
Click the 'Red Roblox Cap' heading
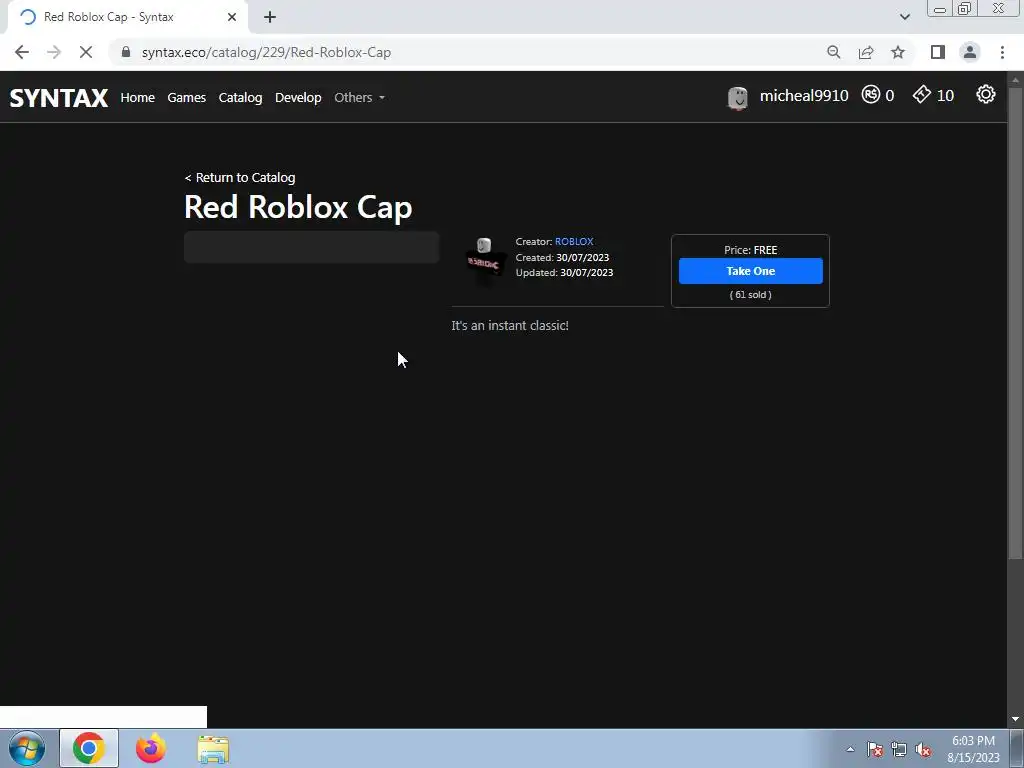298,208
